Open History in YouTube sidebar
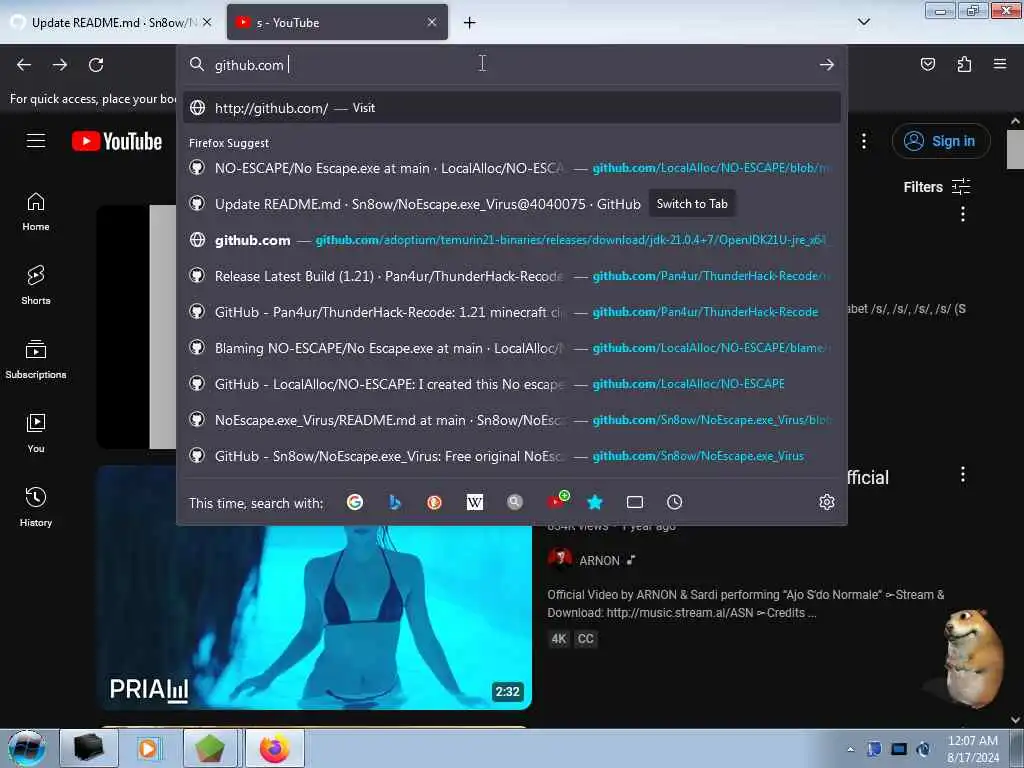The width and height of the screenshot is (1024, 768). coord(36,507)
